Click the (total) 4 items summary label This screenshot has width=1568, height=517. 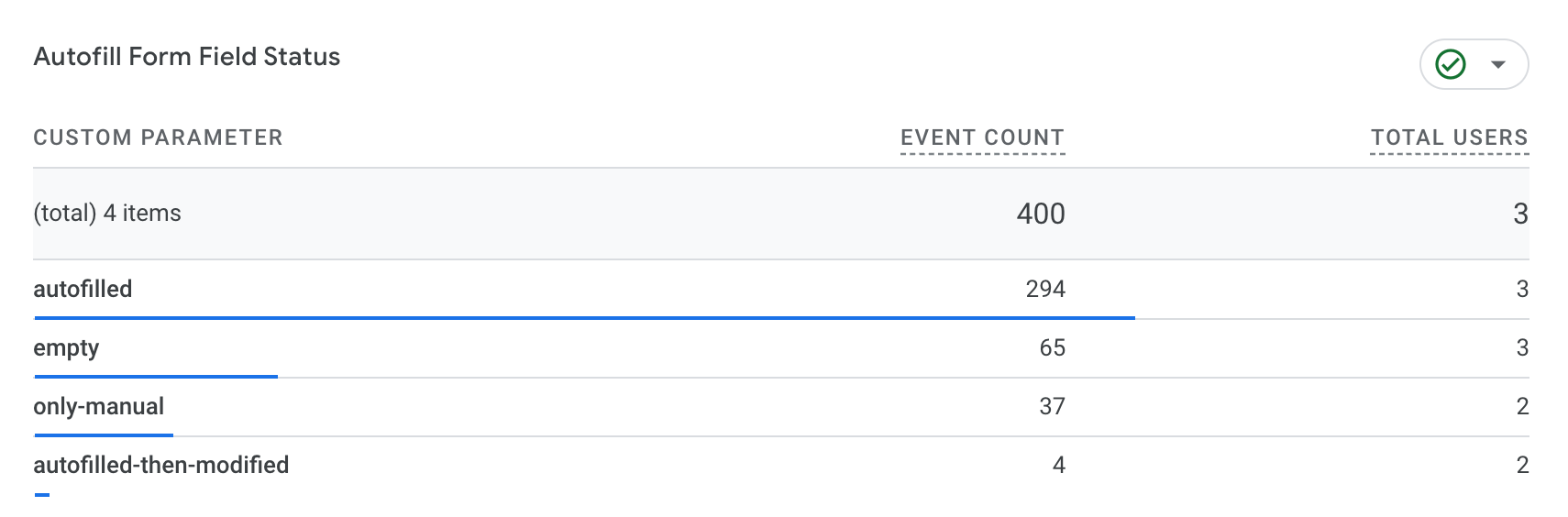(107, 214)
